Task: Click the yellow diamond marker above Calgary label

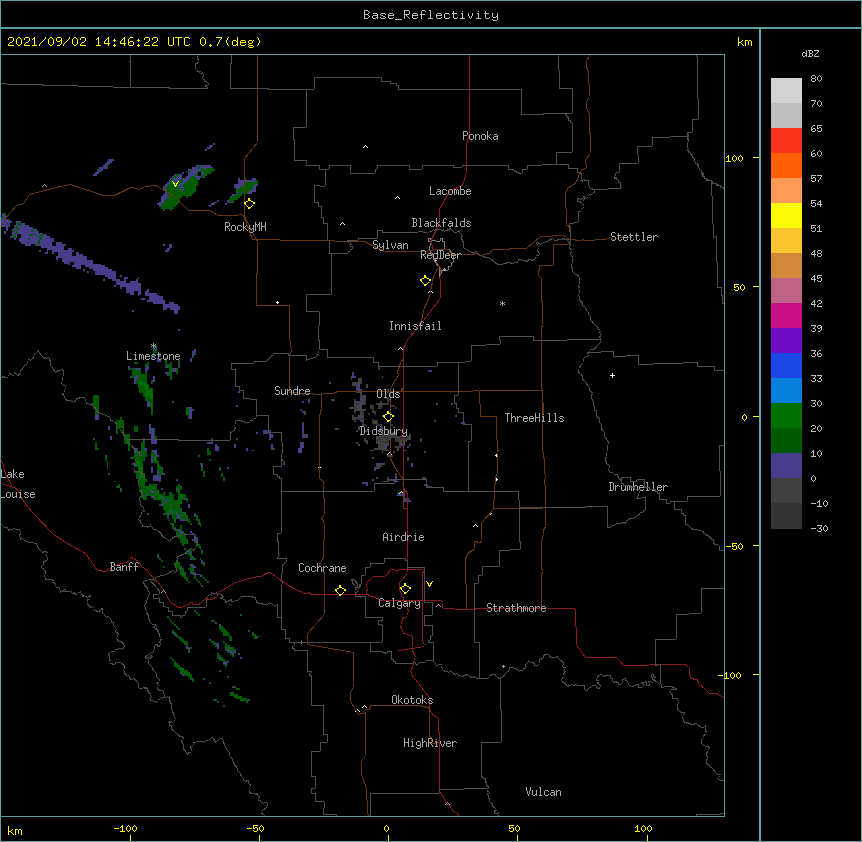Action: [x=405, y=589]
